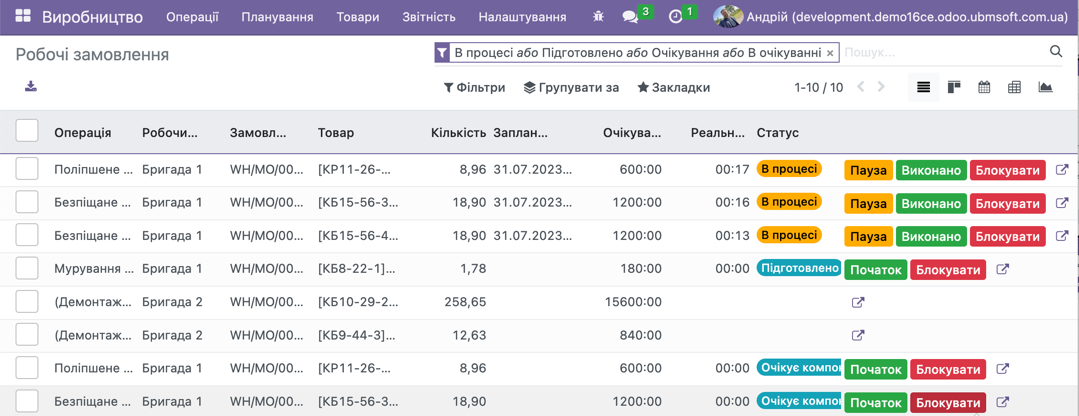
Task: Sort by the Кількість column header
Action: (459, 133)
